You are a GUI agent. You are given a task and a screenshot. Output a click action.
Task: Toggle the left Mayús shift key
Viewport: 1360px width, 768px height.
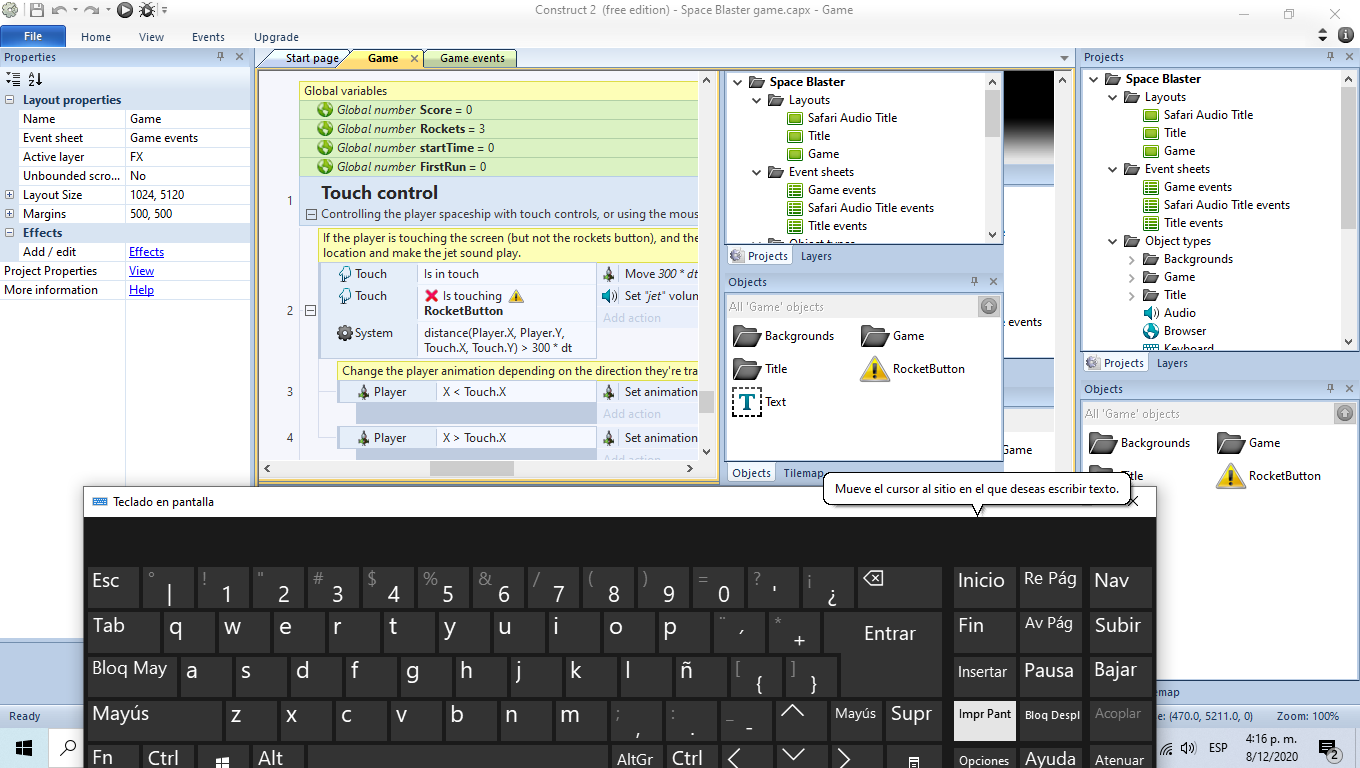coord(154,721)
